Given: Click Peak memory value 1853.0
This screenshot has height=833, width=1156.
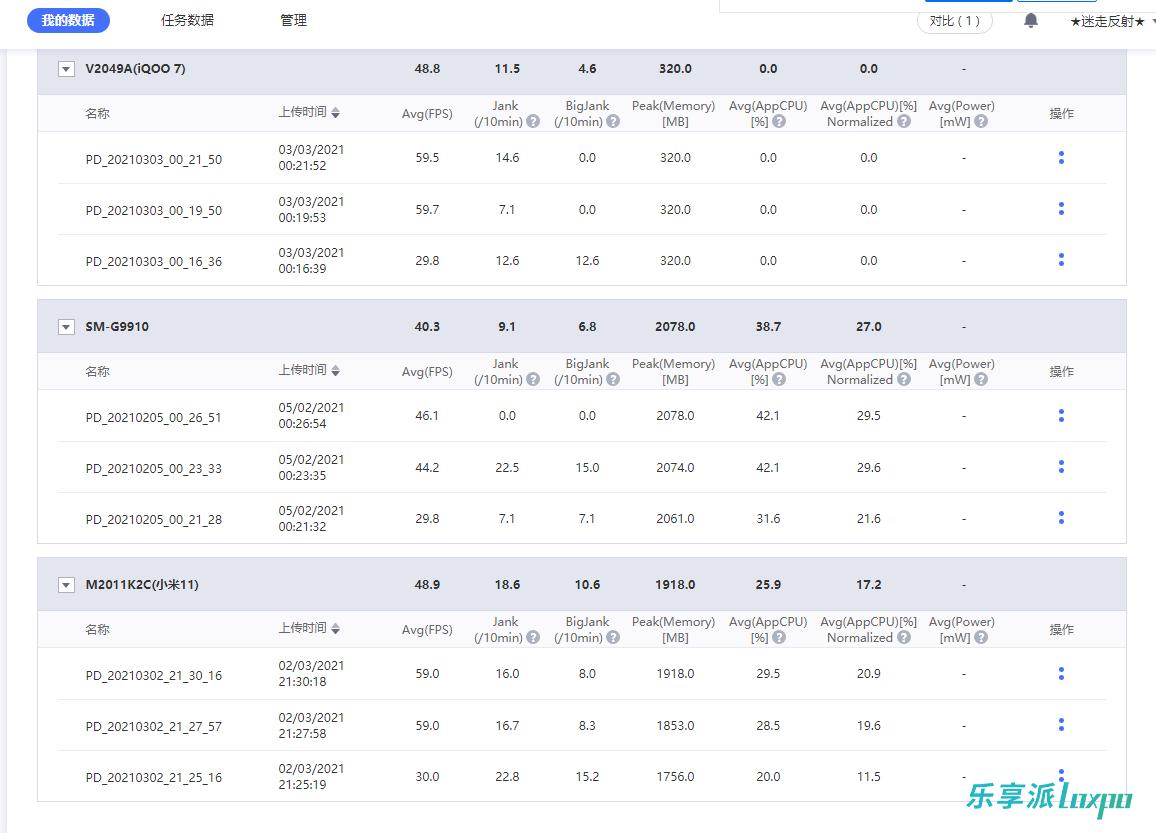Looking at the screenshot, I should coord(675,725).
